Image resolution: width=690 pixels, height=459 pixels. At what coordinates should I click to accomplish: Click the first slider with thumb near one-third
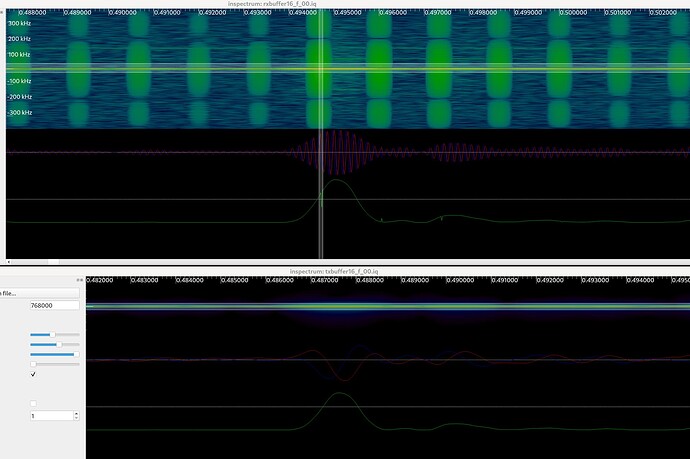pos(55,335)
